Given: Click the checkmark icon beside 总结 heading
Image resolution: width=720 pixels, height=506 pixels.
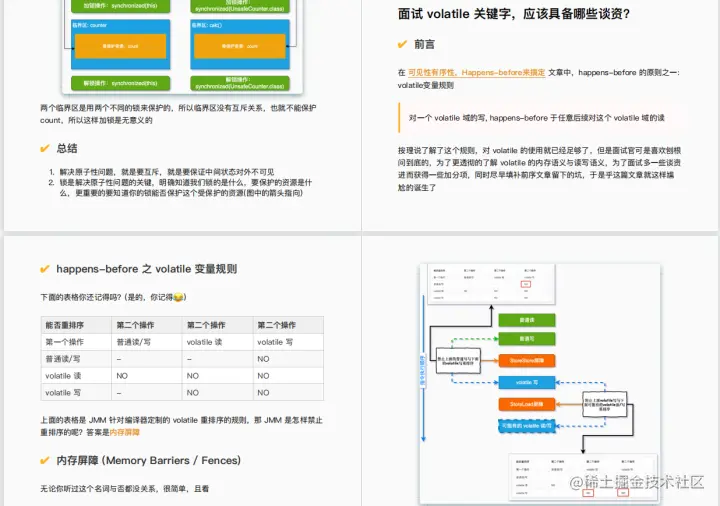Looking at the screenshot, I should (x=45, y=148).
